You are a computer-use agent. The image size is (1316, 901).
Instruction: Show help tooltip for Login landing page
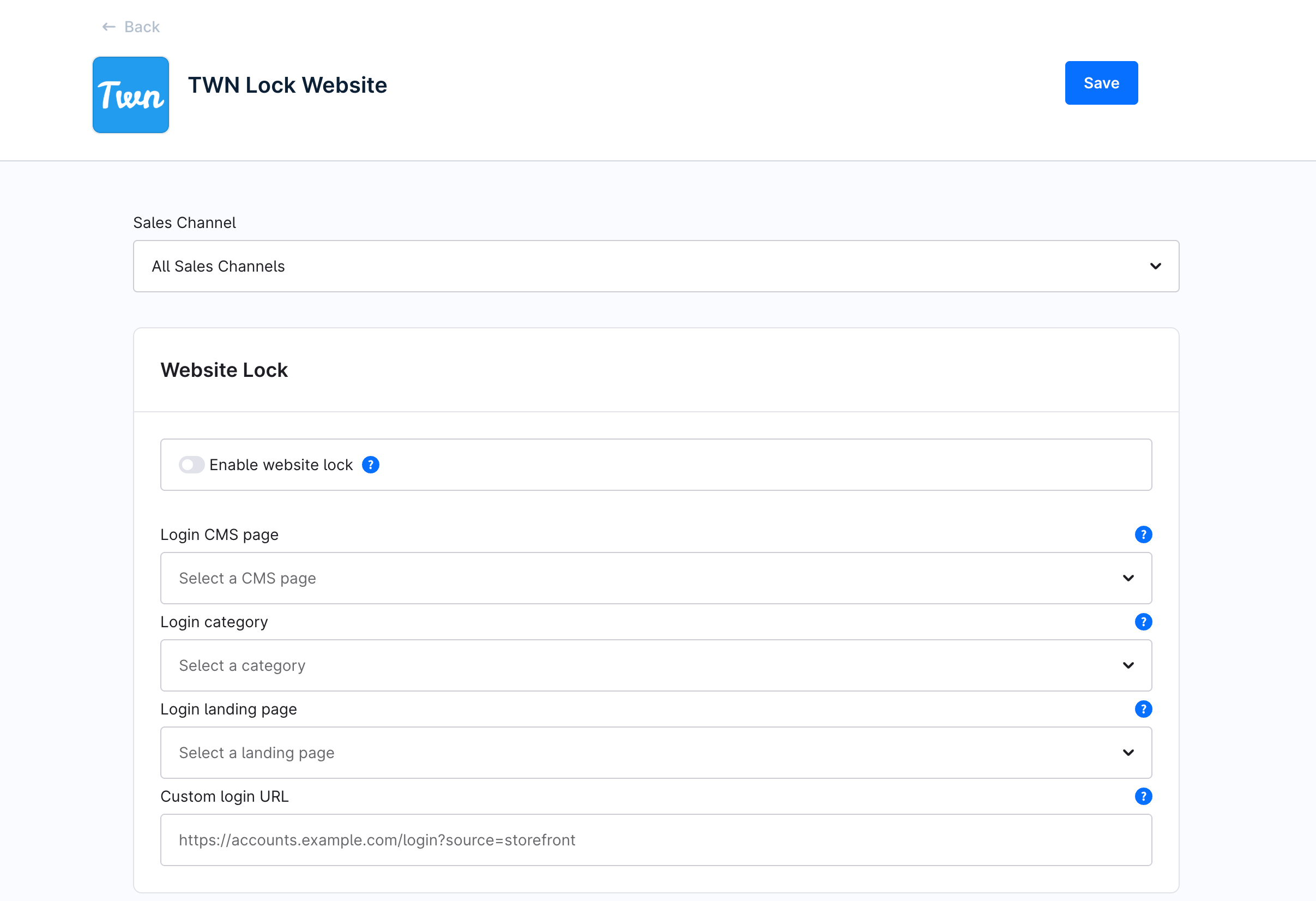point(1143,709)
